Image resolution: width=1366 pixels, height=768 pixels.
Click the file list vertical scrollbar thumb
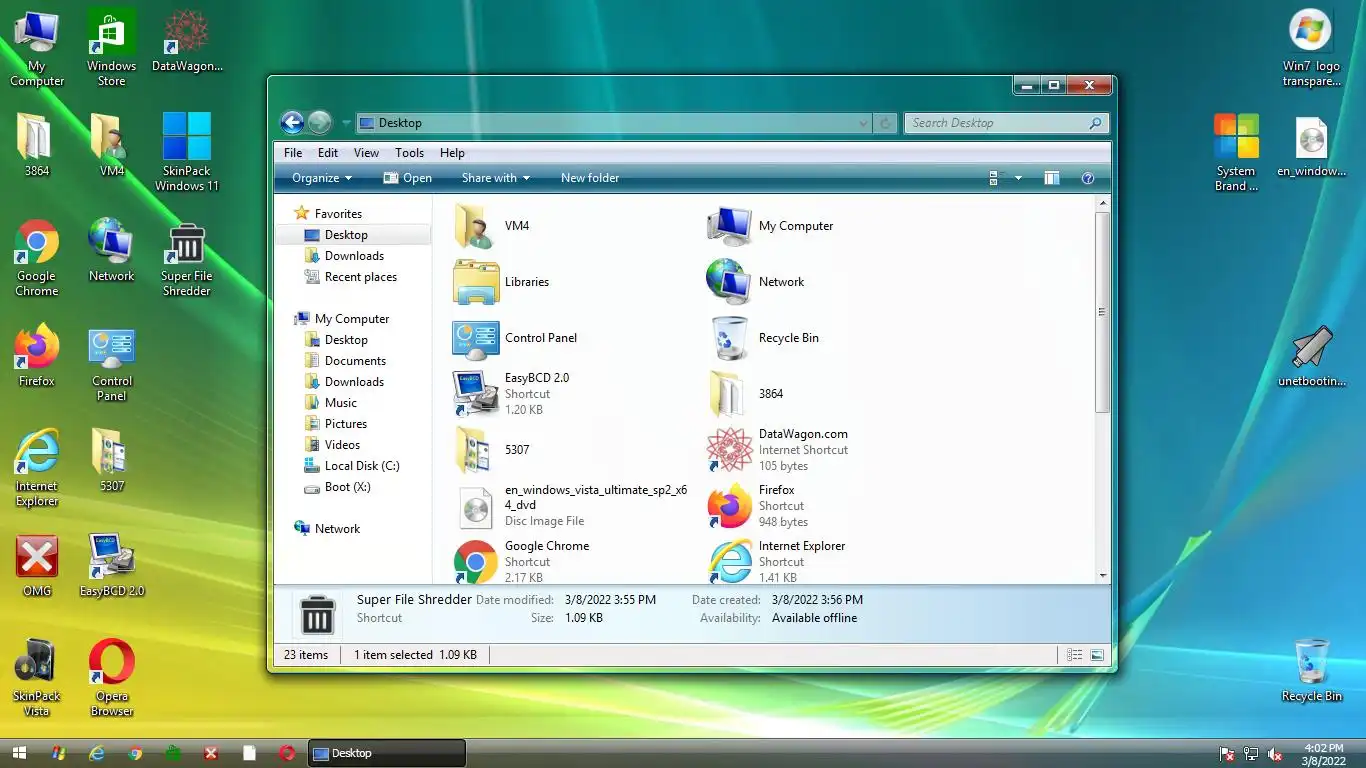(x=1102, y=312)
